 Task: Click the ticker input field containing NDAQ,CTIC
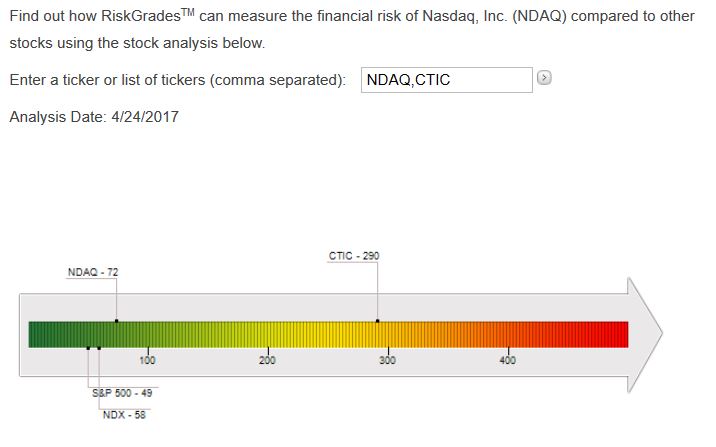[x=445, y=80]
